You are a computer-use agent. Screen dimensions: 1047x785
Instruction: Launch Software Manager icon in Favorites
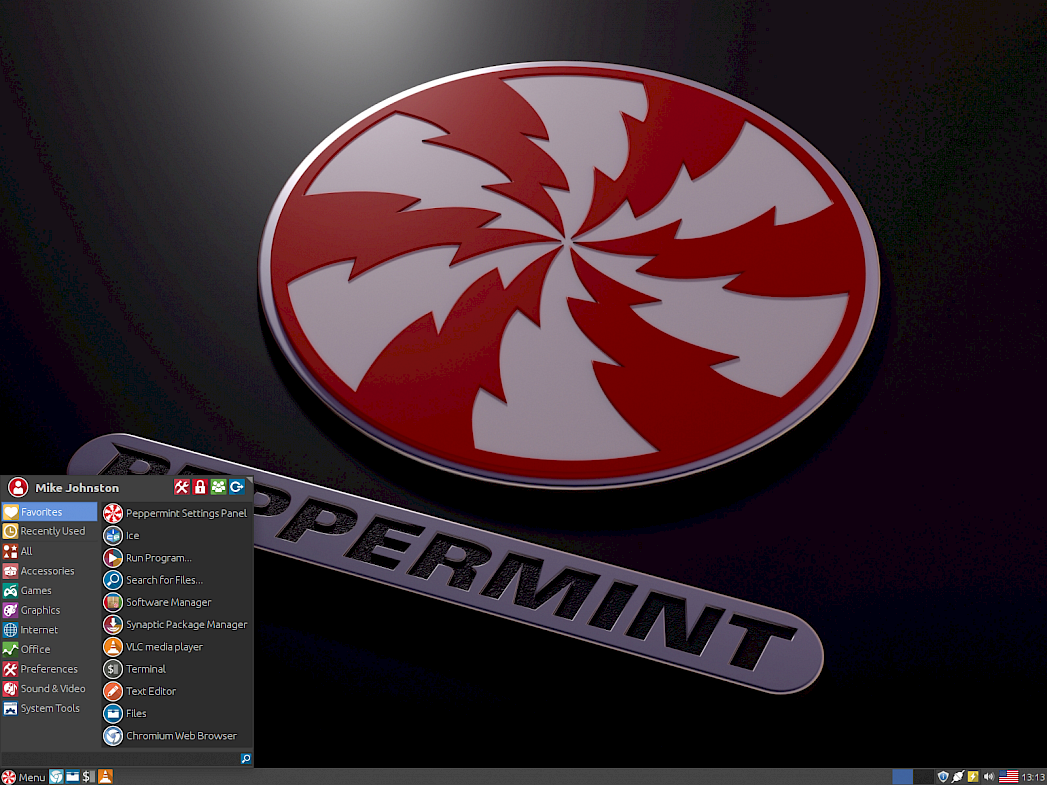click(x=113, y=602)
